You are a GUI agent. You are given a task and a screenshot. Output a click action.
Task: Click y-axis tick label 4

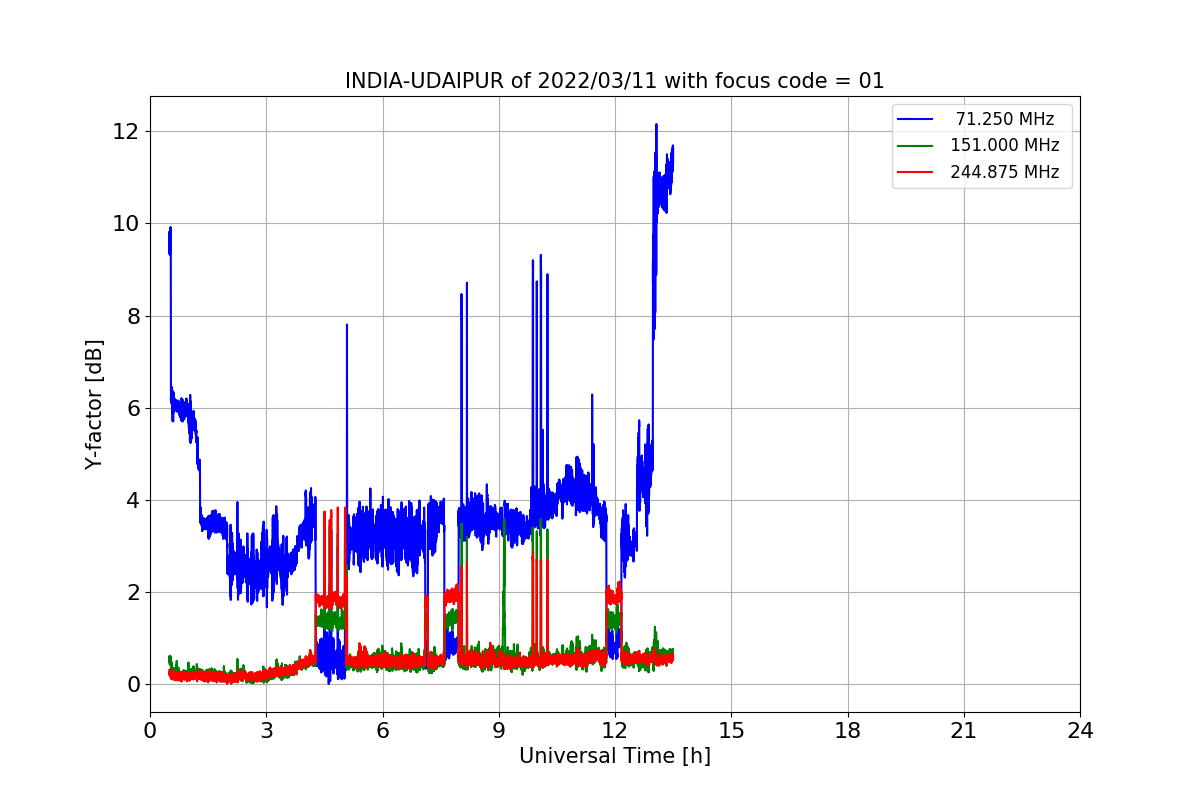pos(131,500)
